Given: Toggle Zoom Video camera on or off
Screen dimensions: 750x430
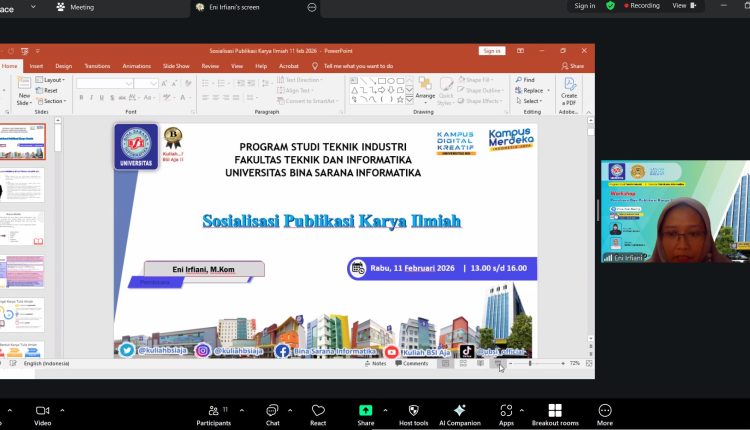Looking at the screenshot, I should [x=43, y=415].
